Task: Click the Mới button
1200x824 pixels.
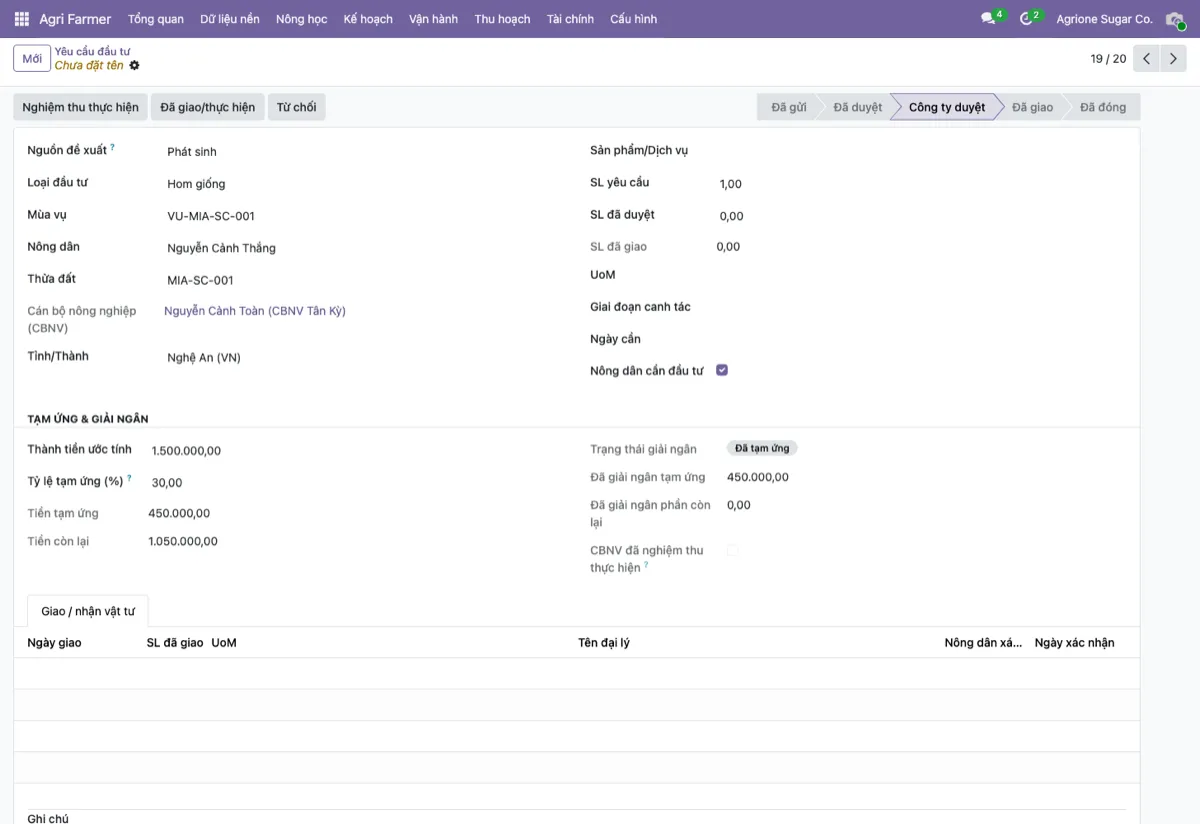Action: 32,59
